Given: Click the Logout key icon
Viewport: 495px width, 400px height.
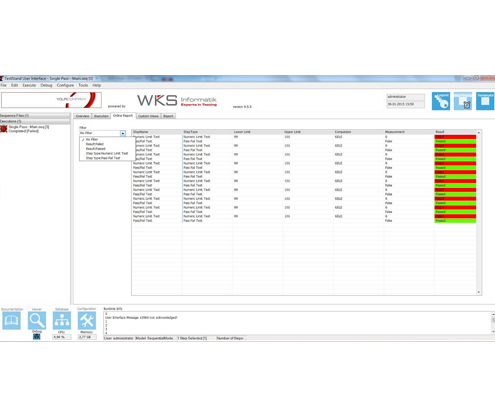Looking at the screenshot, I should click(x=441, y=101).
